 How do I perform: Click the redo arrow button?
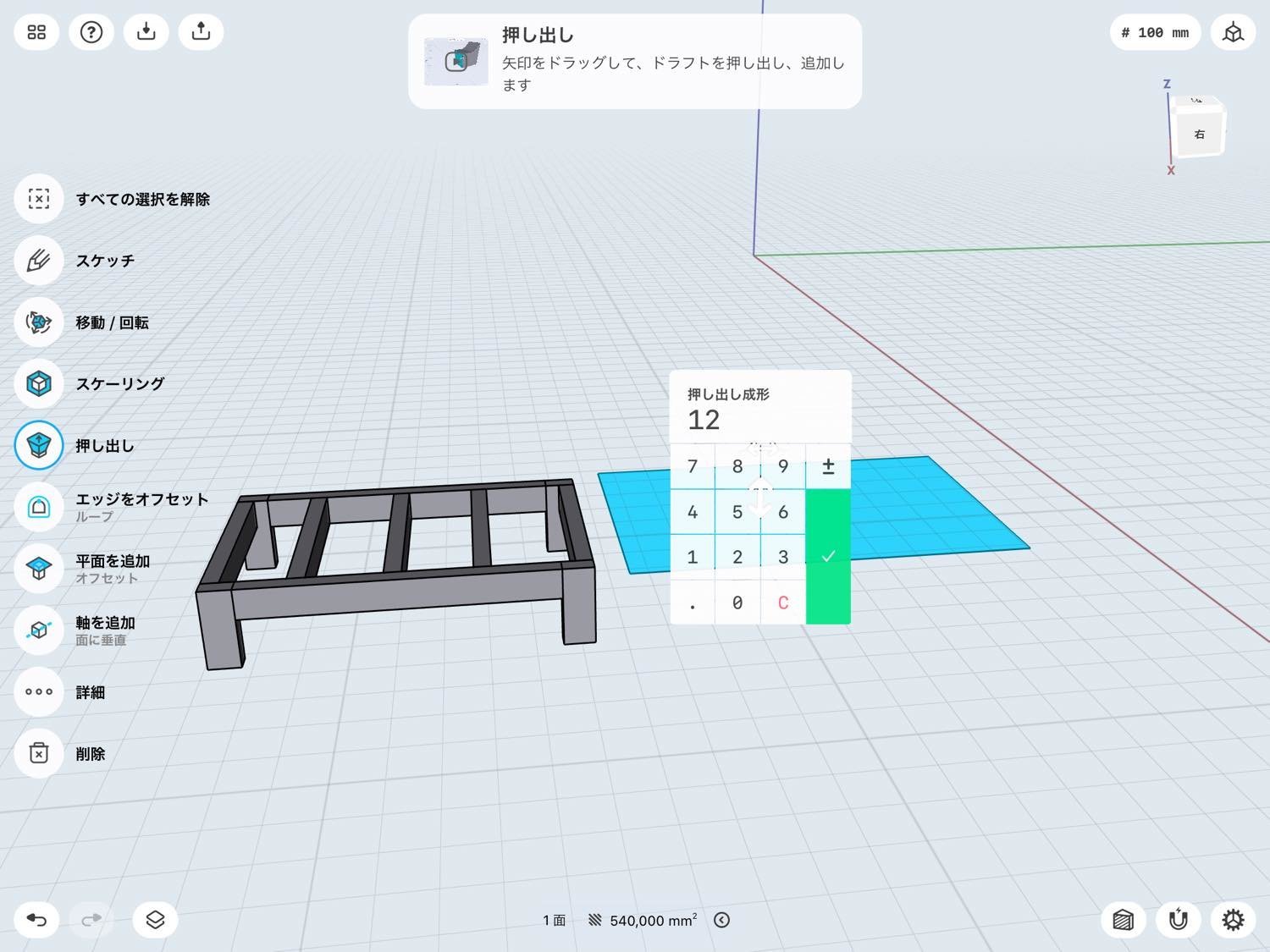click(91, 920)
